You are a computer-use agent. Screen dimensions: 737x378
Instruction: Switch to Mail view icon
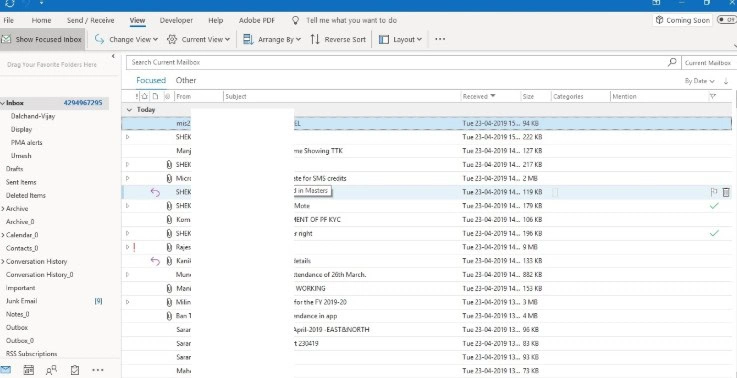pyautogui.click(x=6, y=370)
